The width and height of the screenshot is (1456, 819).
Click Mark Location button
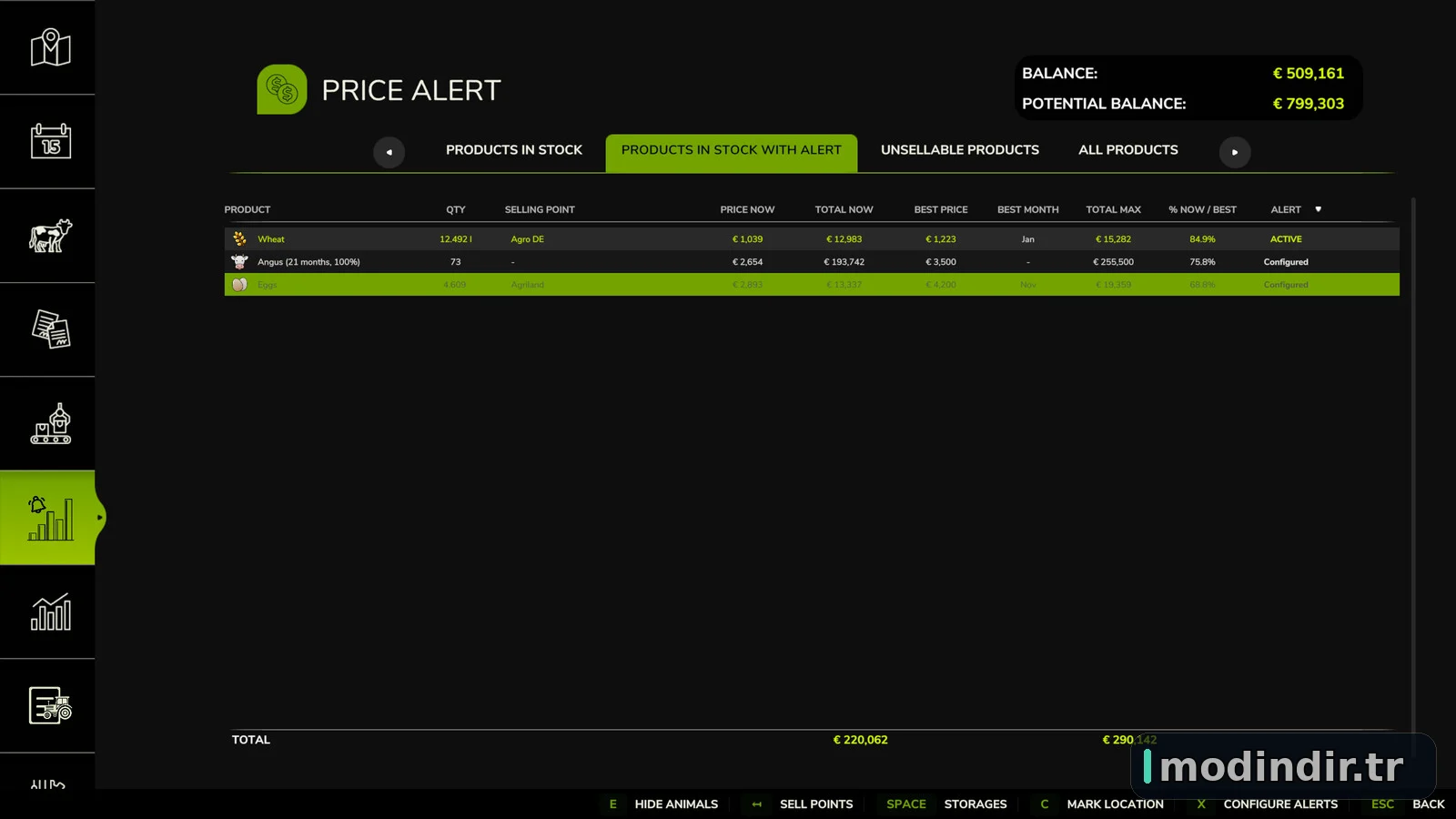(x=1115, y=804)
